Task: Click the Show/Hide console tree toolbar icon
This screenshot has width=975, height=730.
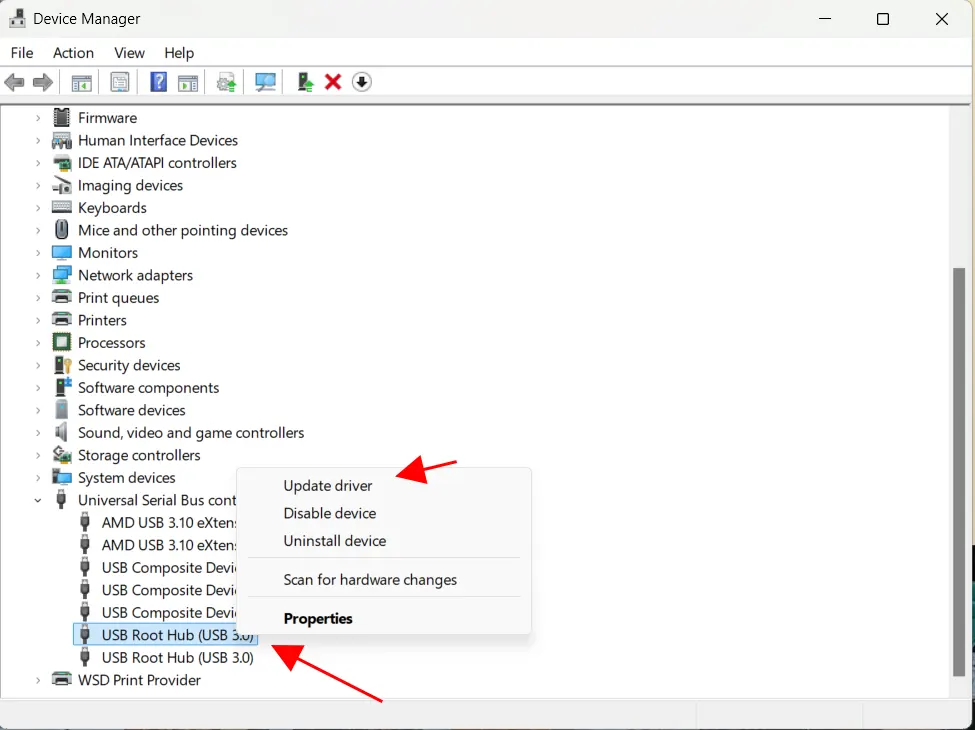Action: [x=81, y=81]
